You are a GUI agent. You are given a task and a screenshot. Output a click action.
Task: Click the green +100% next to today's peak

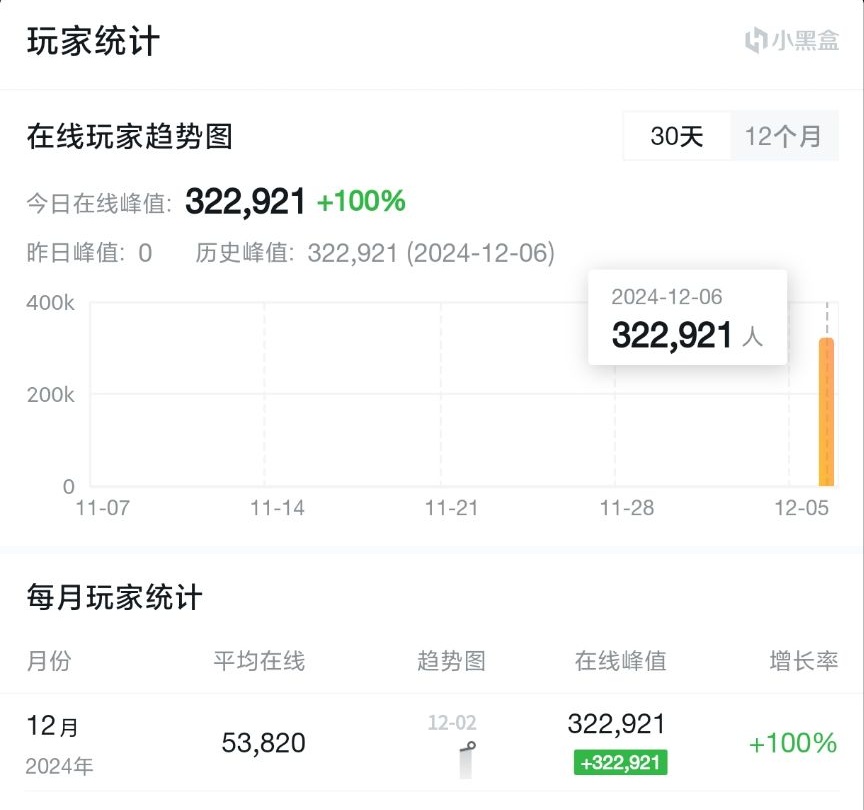[361, 202]
